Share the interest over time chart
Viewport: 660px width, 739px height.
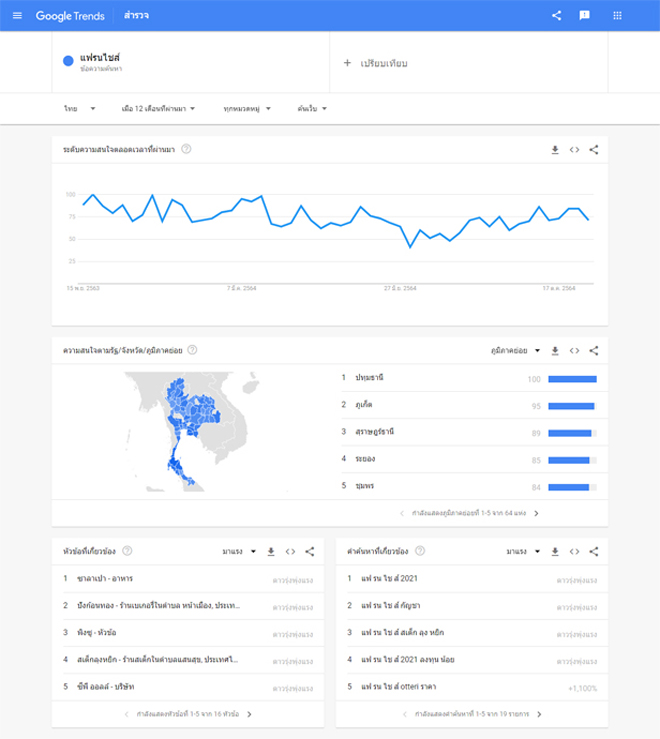pyautogui.click(x=594, y=150)
